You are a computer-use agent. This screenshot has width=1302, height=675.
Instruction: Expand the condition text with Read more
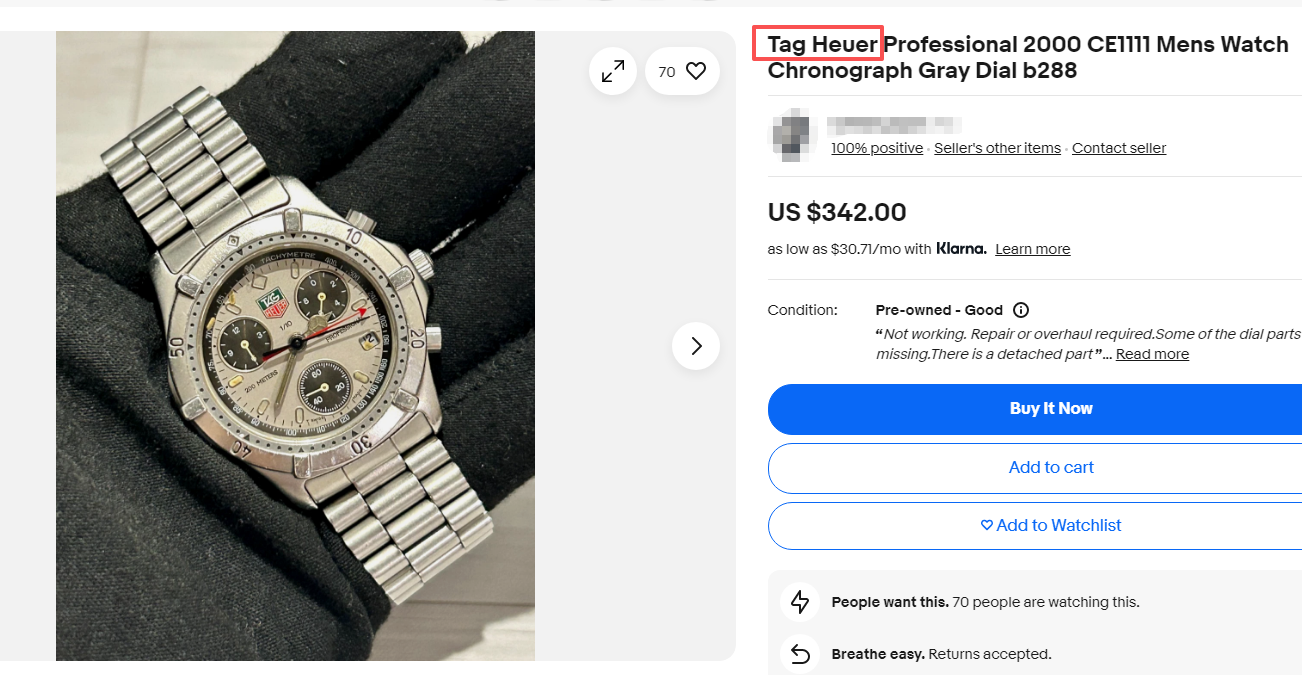coord(1152,354)
